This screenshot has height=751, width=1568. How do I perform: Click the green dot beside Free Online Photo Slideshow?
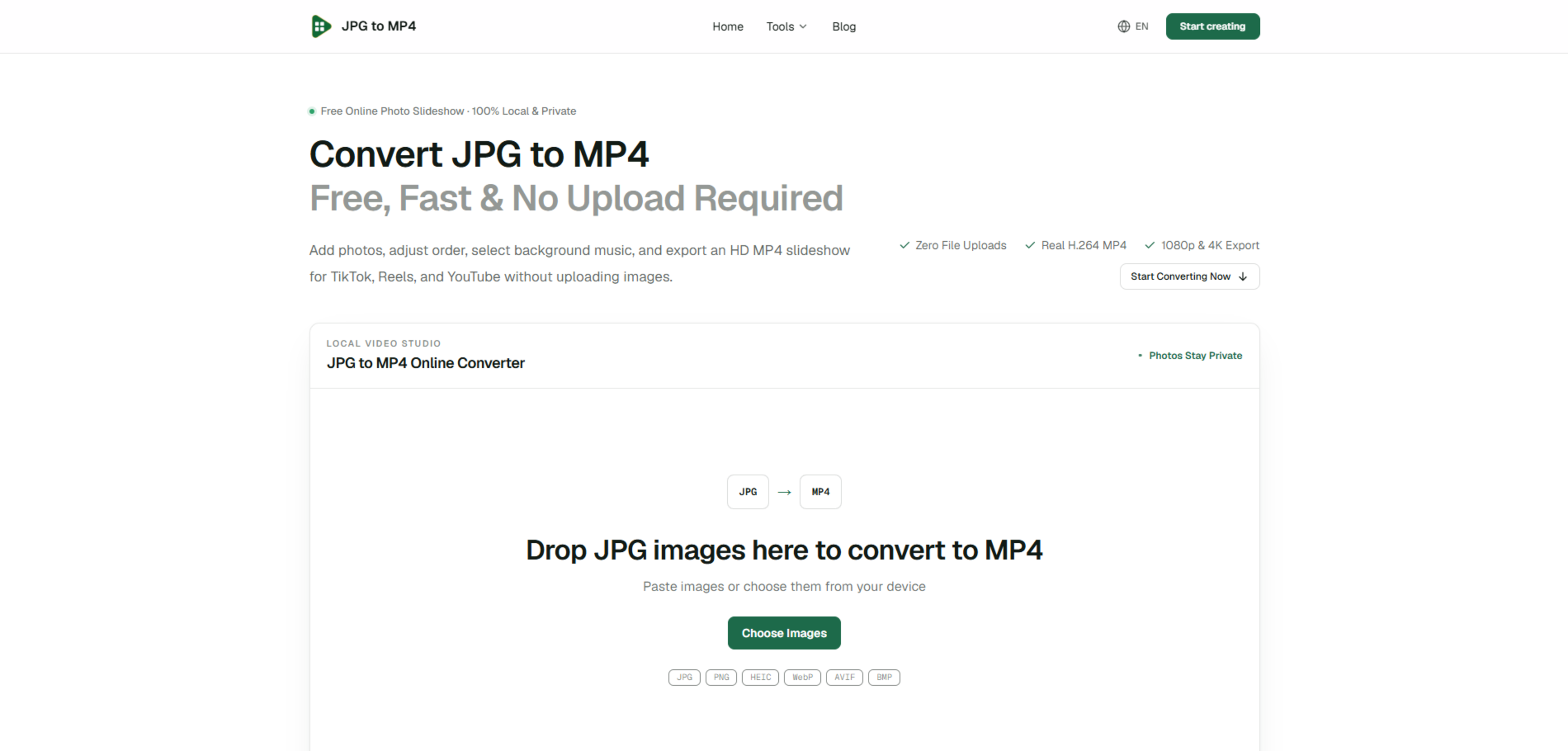click(312, 111)
